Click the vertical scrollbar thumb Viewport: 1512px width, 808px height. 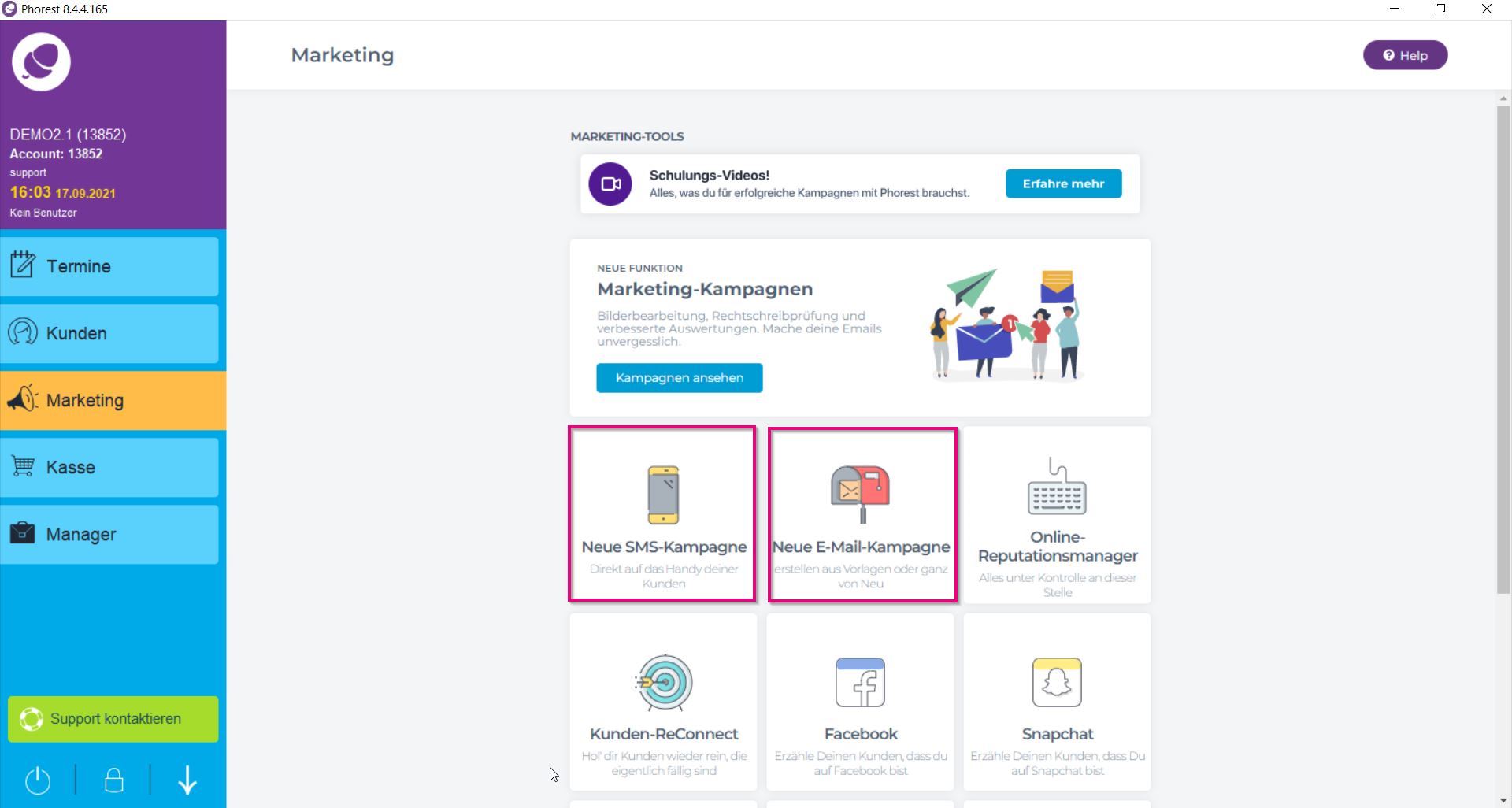click(1503, 350)
